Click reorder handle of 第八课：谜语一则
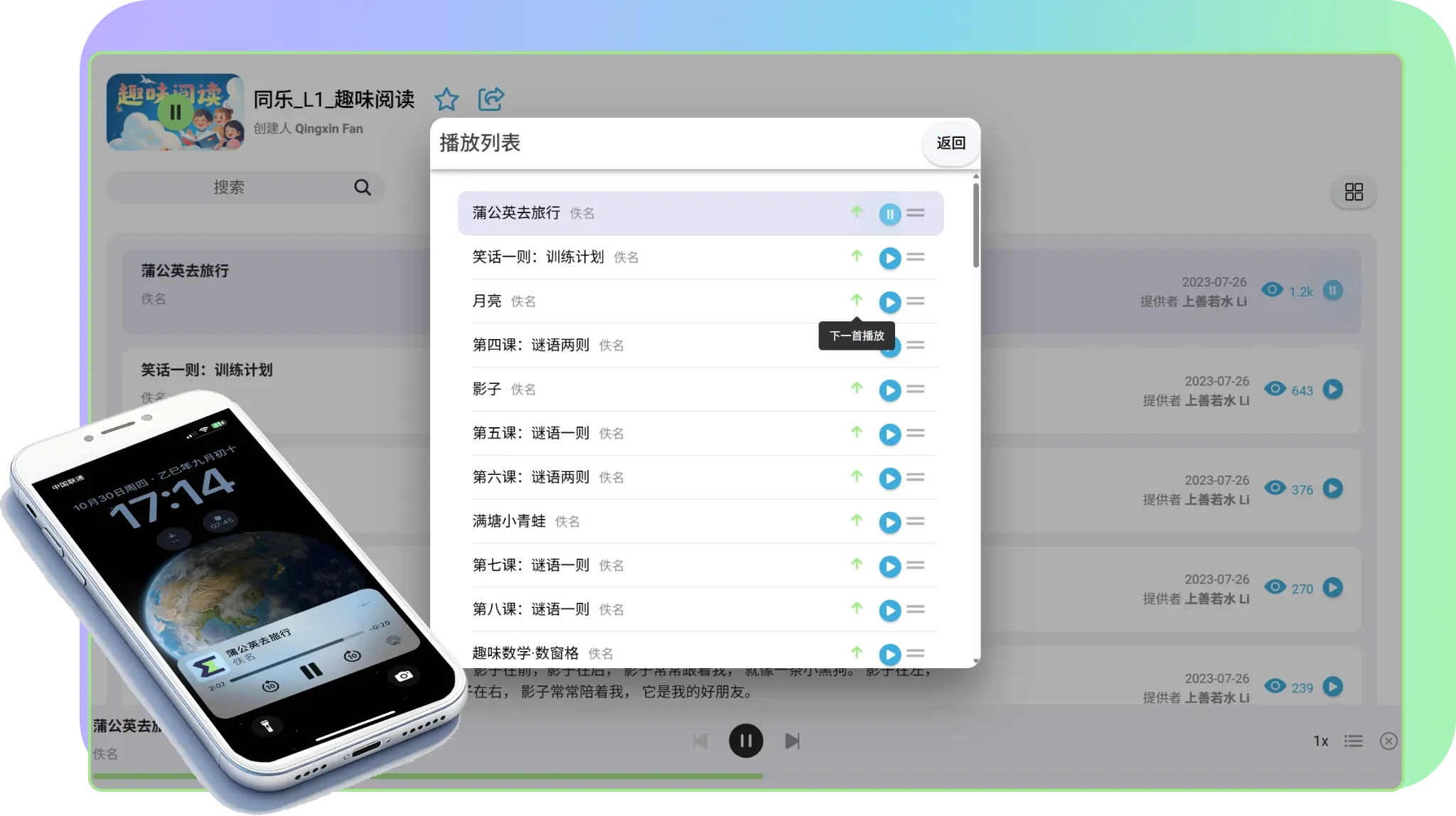 [916, 609]
